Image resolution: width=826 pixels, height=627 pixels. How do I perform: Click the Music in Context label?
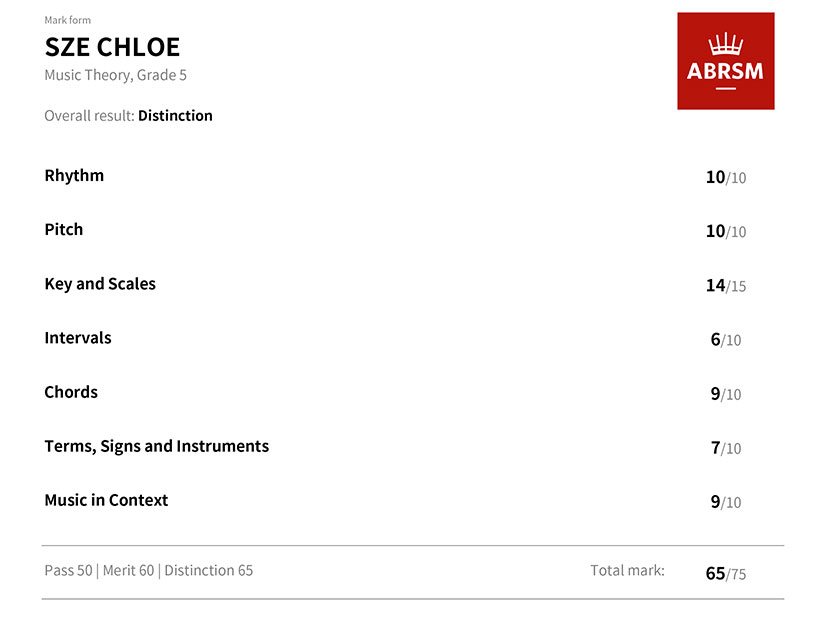pos(106,500)
